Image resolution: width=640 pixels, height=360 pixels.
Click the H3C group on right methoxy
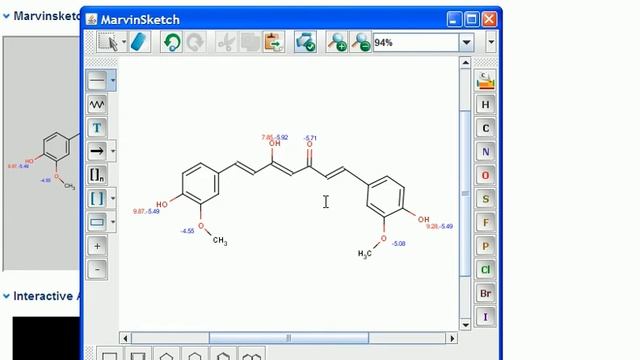click(x=365, y=254)
